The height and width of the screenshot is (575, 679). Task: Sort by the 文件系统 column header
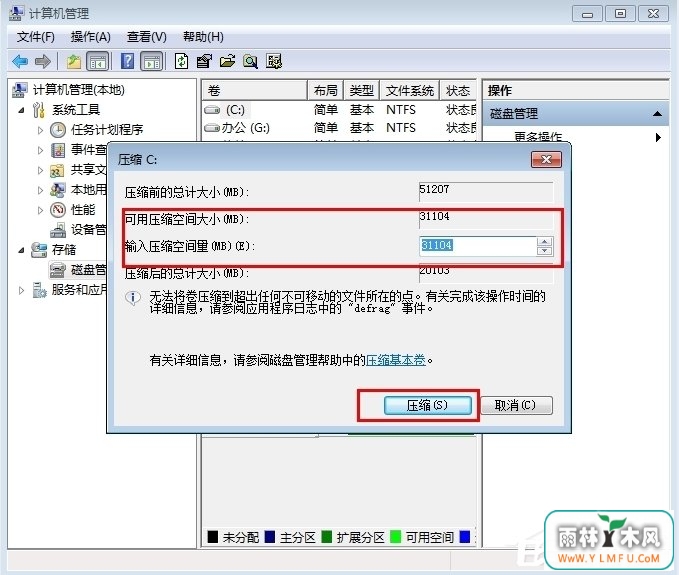(x=409, y=90)
